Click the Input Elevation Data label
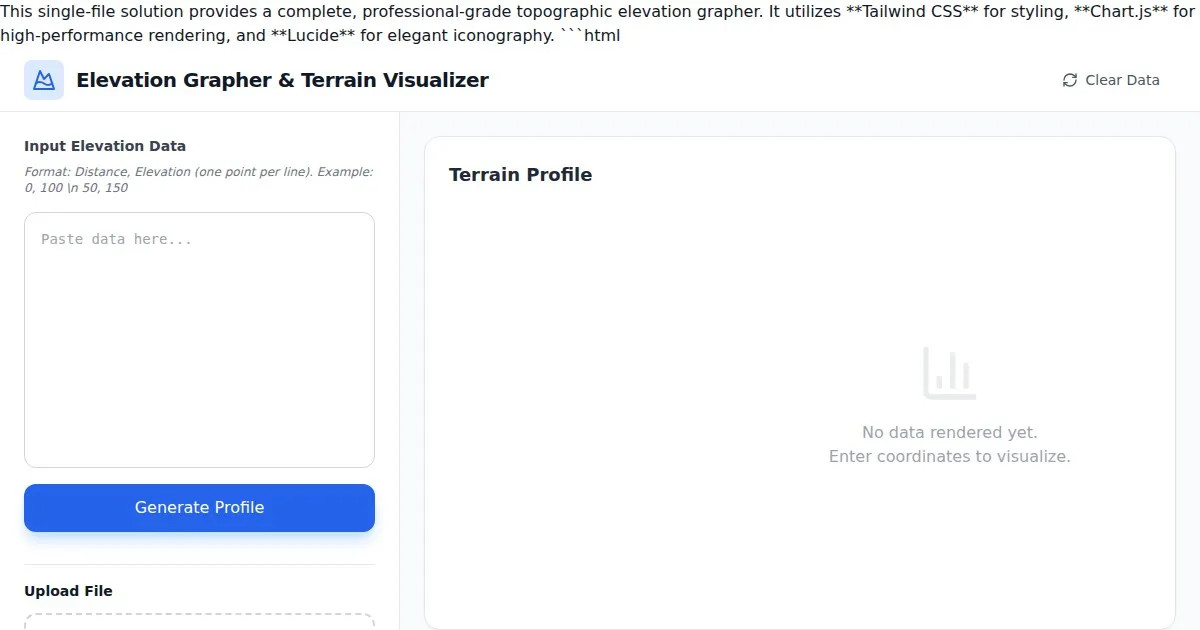This screenshot has height=630, width=1200. (x=105, y=146)
